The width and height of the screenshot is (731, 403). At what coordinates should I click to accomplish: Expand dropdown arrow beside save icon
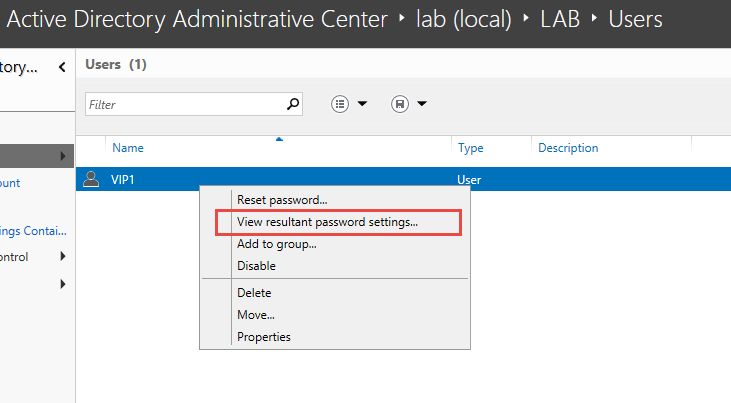click(422, 104)
